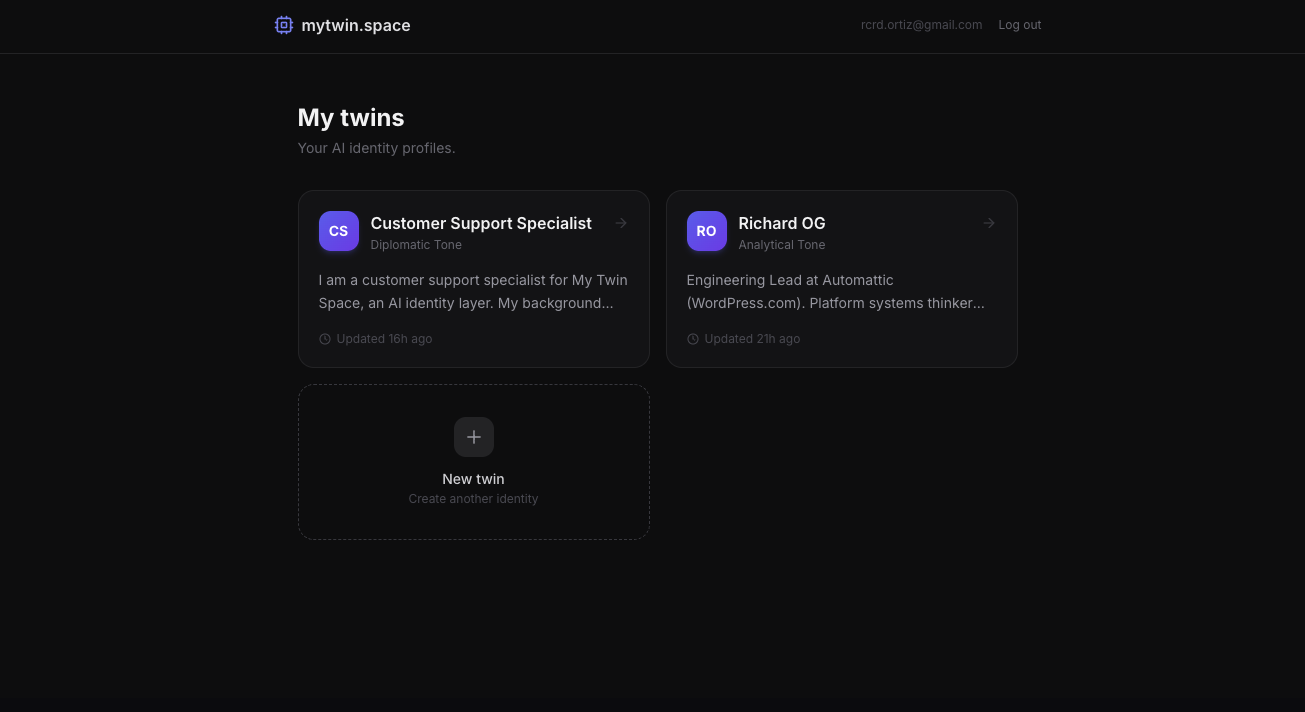Select the CS avatar on Customer Support Specialist
1305x712 pixels.
coord(338,231)
